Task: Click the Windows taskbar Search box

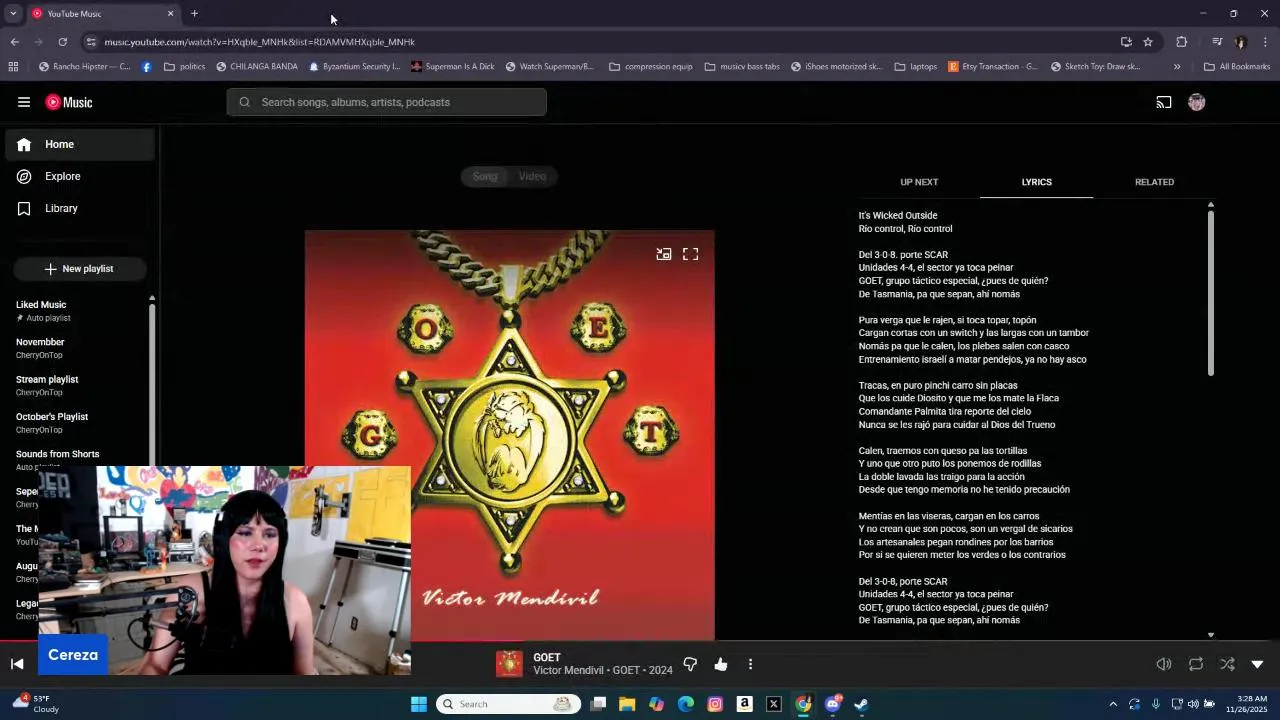Action: pos(509,704)
